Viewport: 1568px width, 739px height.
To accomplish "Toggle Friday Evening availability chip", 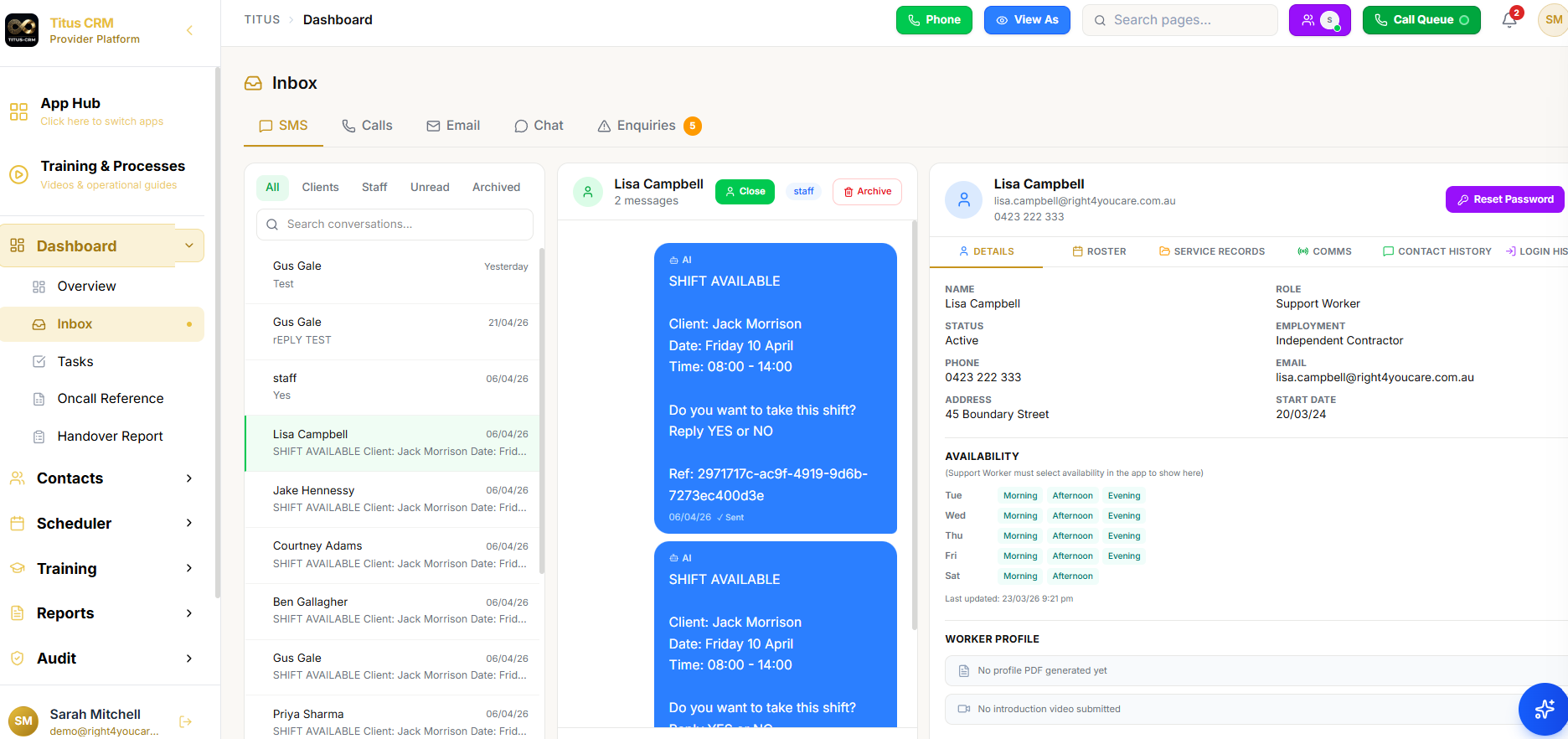I will pyautogui.click(x=1124, y=556).
